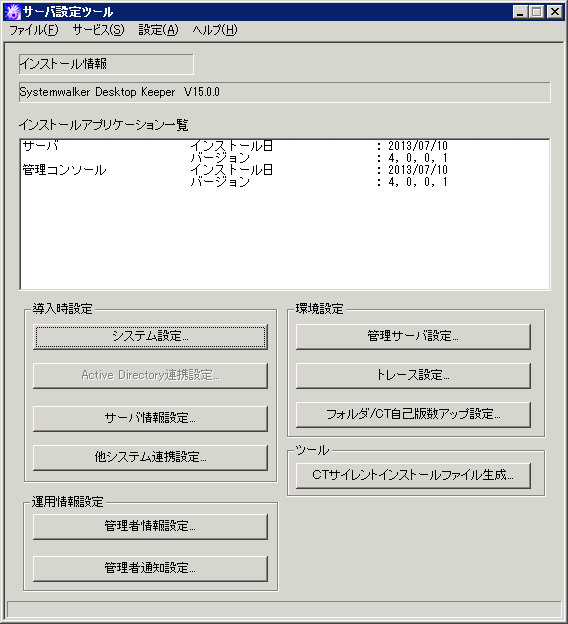Launch CTサイレントインストールファイル生成...
Image resolution: width=568 pixels, height=624 pixels.
[x=413, y=476]
